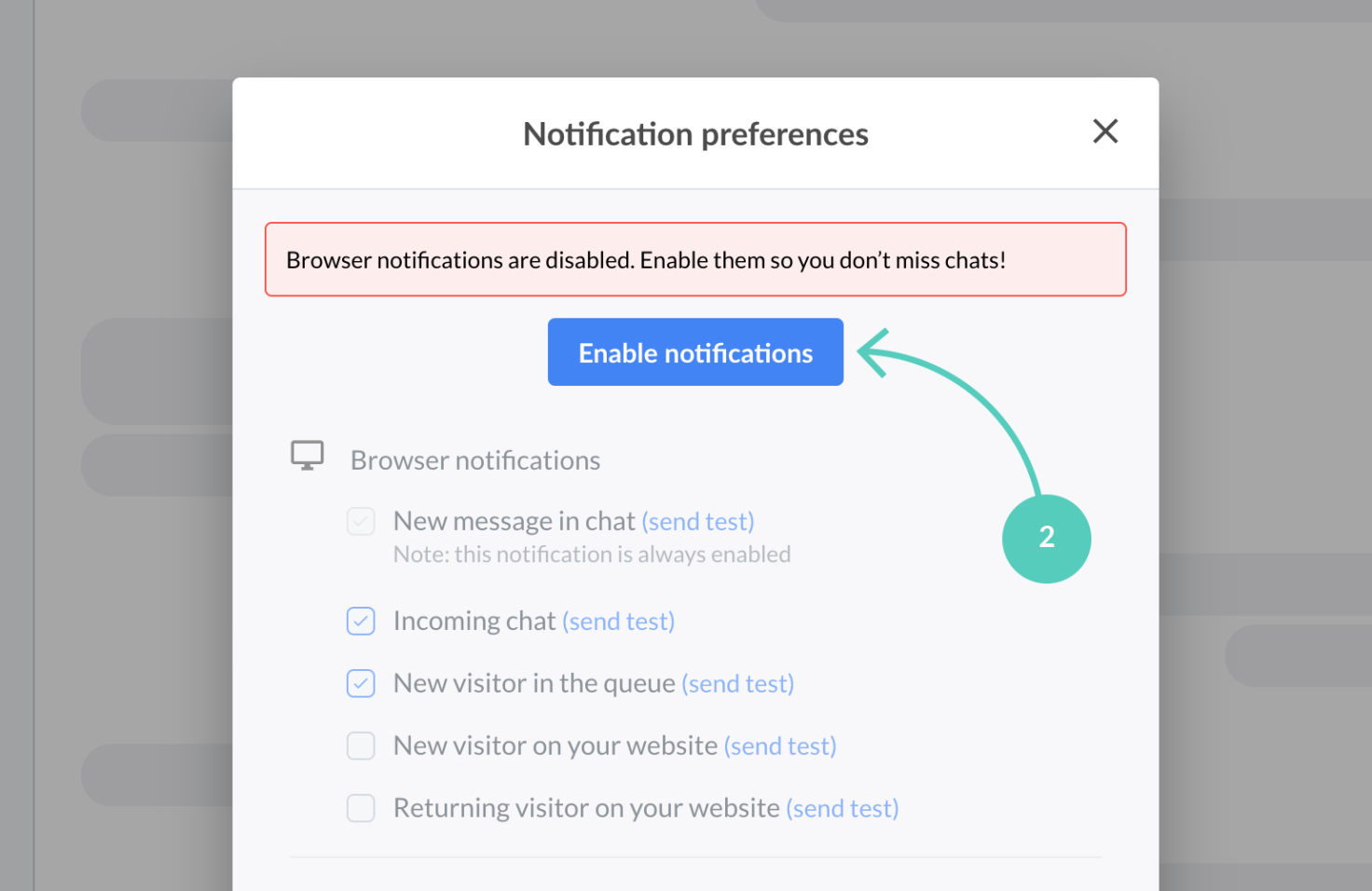This screenshot has width=1372, height=891.
Task: Send test for New visitor in the queue
Action: point(738,683)
